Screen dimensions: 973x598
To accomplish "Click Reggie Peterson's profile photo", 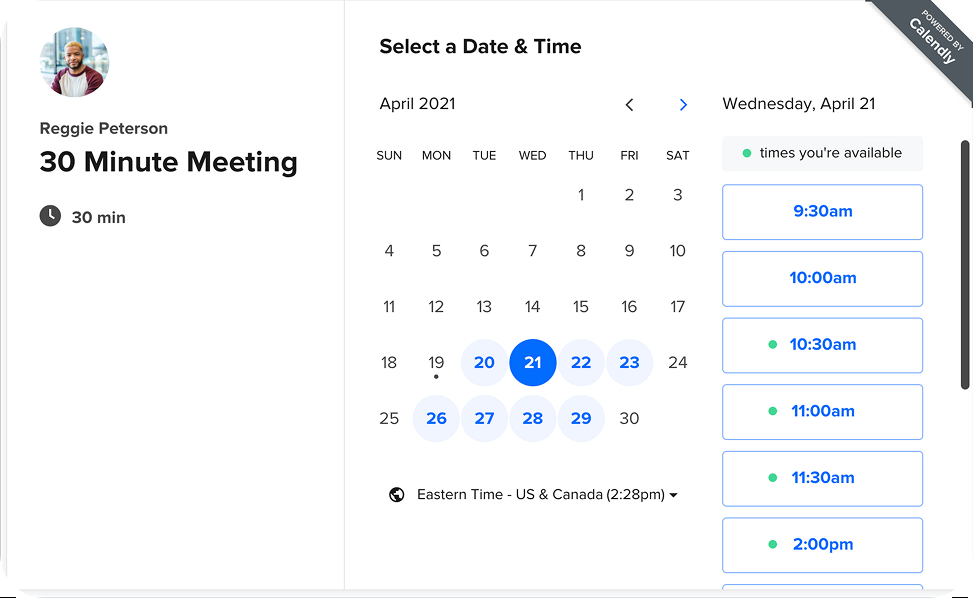I will click(x=74, y=62).
